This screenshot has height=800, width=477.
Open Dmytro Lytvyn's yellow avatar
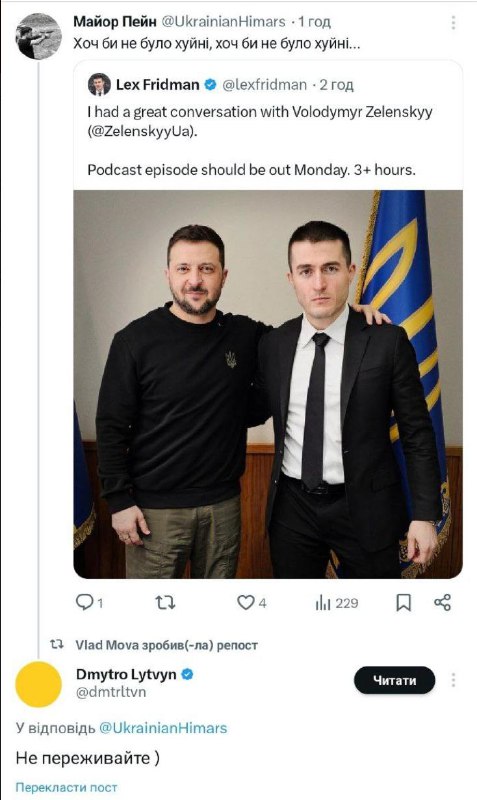[38, 684]
